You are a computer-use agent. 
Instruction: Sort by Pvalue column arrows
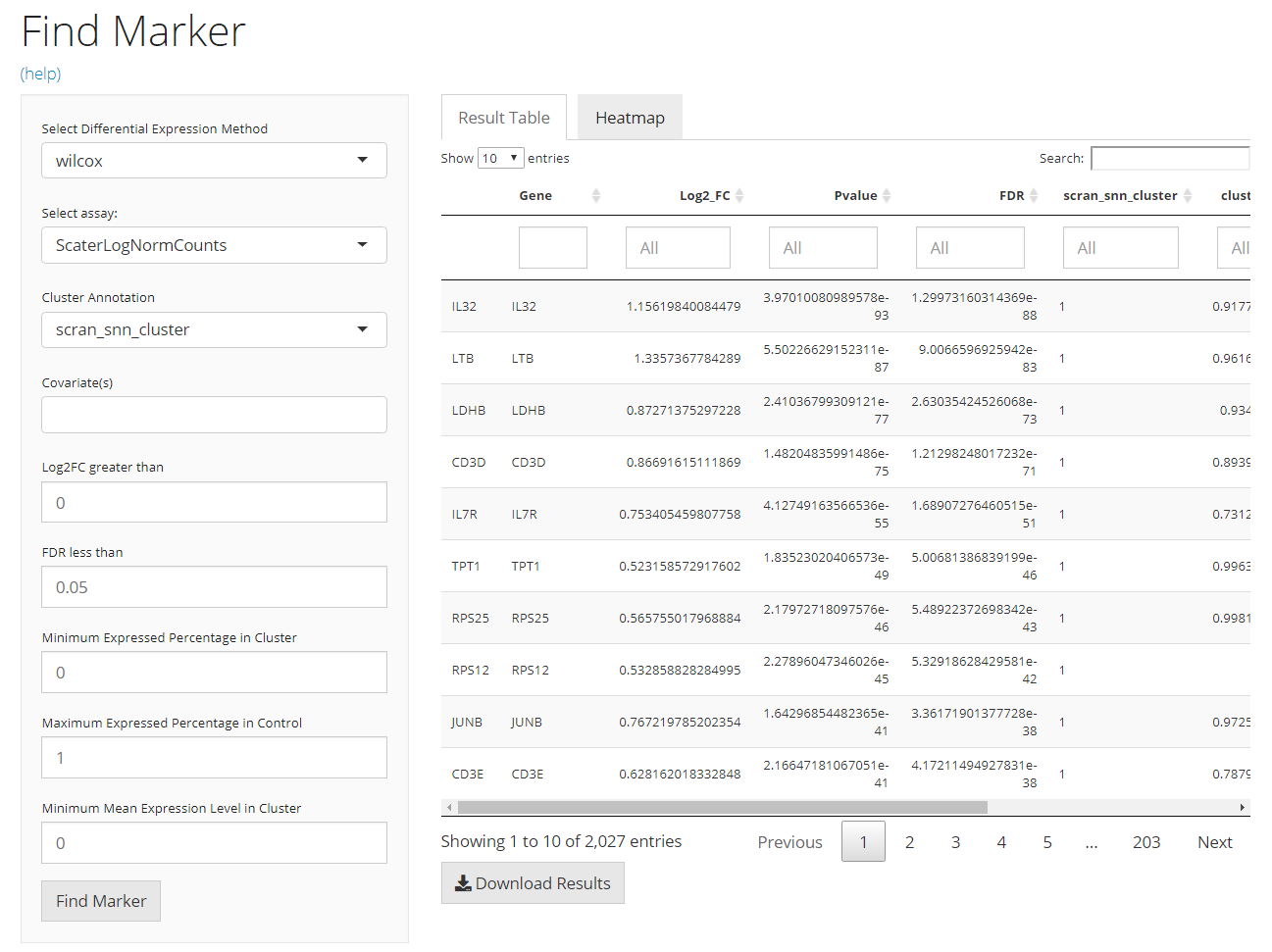(887, 196)
